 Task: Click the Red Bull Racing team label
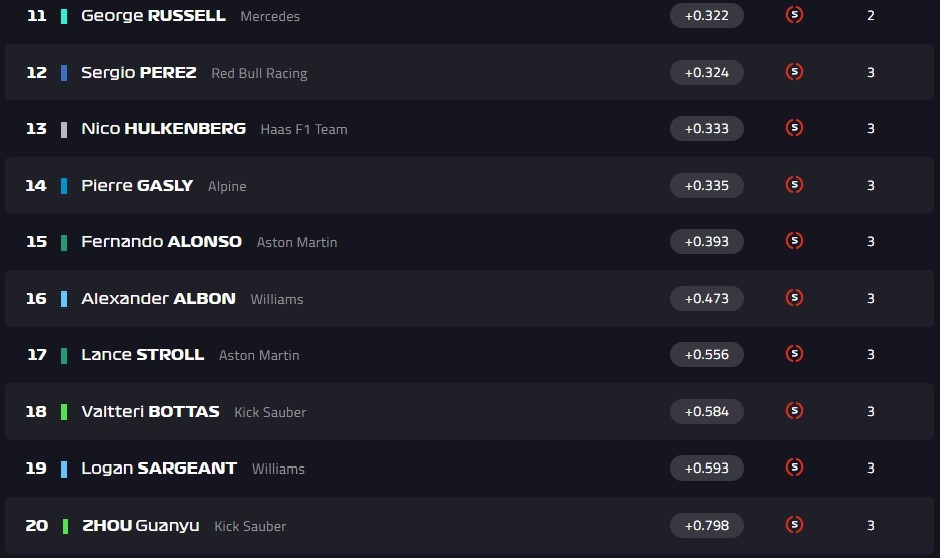pos(259,73)
